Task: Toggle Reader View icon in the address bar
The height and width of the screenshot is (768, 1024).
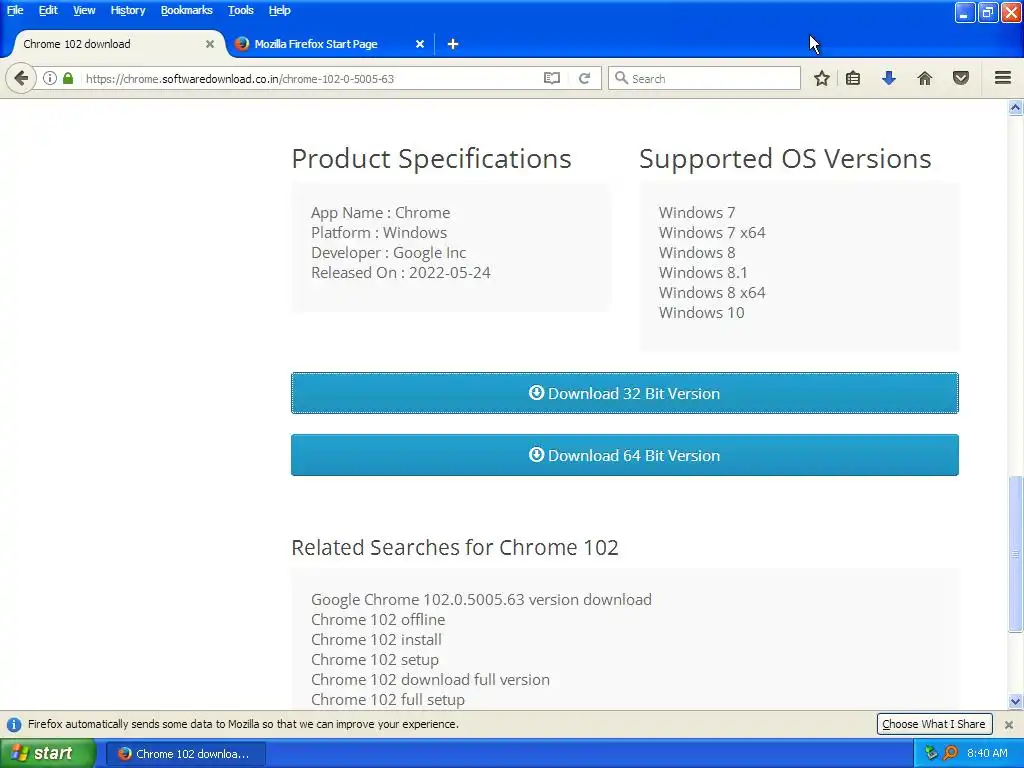Action: (x=552, y=78)
